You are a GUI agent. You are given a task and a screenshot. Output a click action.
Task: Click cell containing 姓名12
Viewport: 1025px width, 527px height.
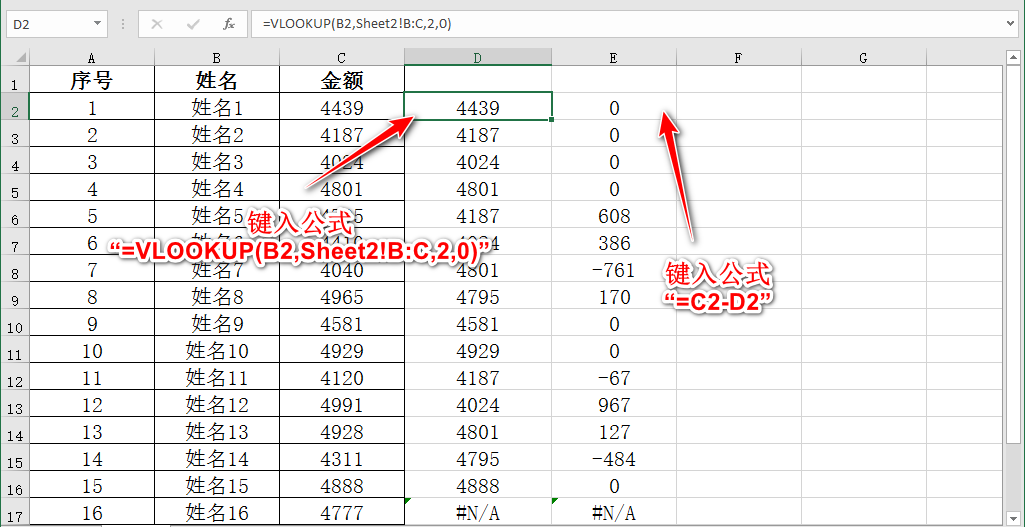(216, 405)
